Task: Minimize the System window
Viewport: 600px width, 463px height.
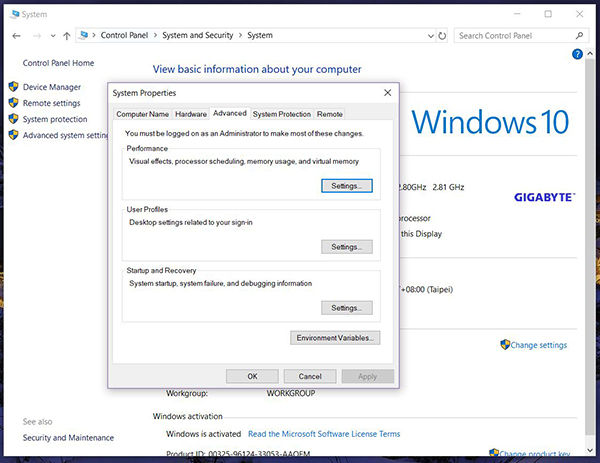Action: coord(517,14)
